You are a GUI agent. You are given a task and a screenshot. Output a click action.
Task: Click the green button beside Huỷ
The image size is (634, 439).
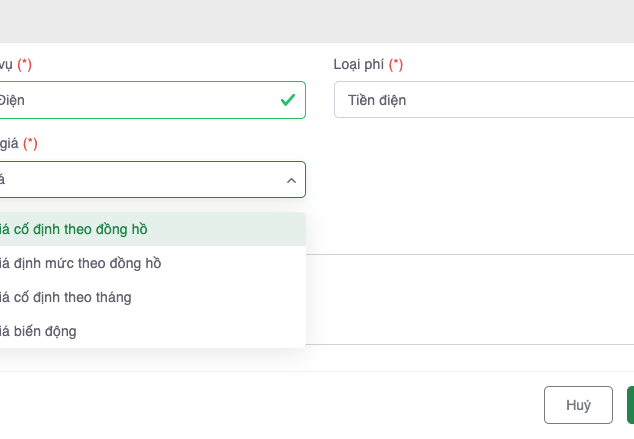coord(629,405)
